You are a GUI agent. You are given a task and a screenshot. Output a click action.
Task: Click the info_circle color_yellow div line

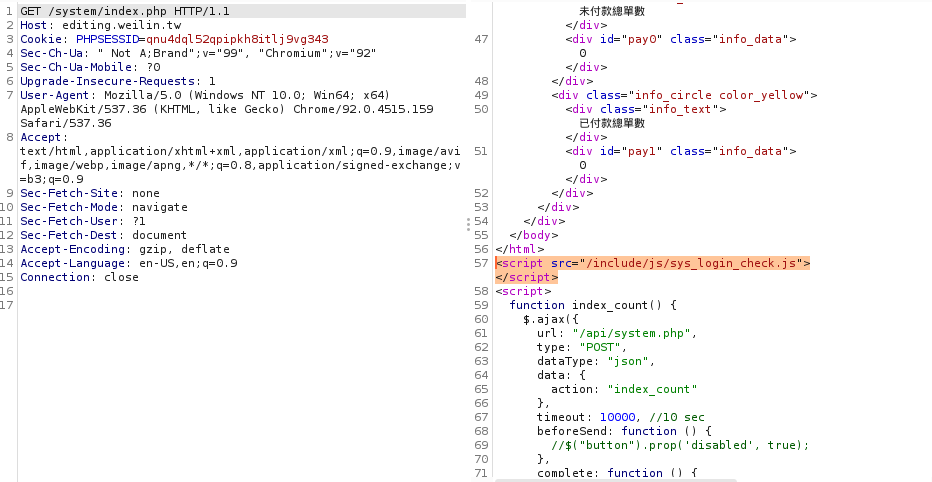(684, 95)
